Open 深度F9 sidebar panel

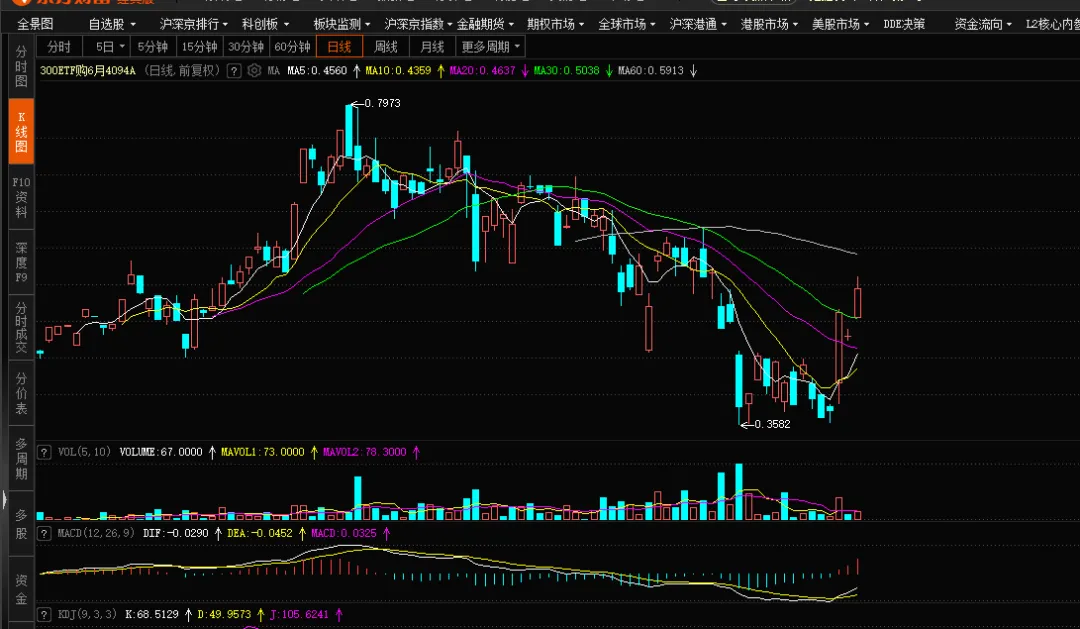click(x=21, y=262)
